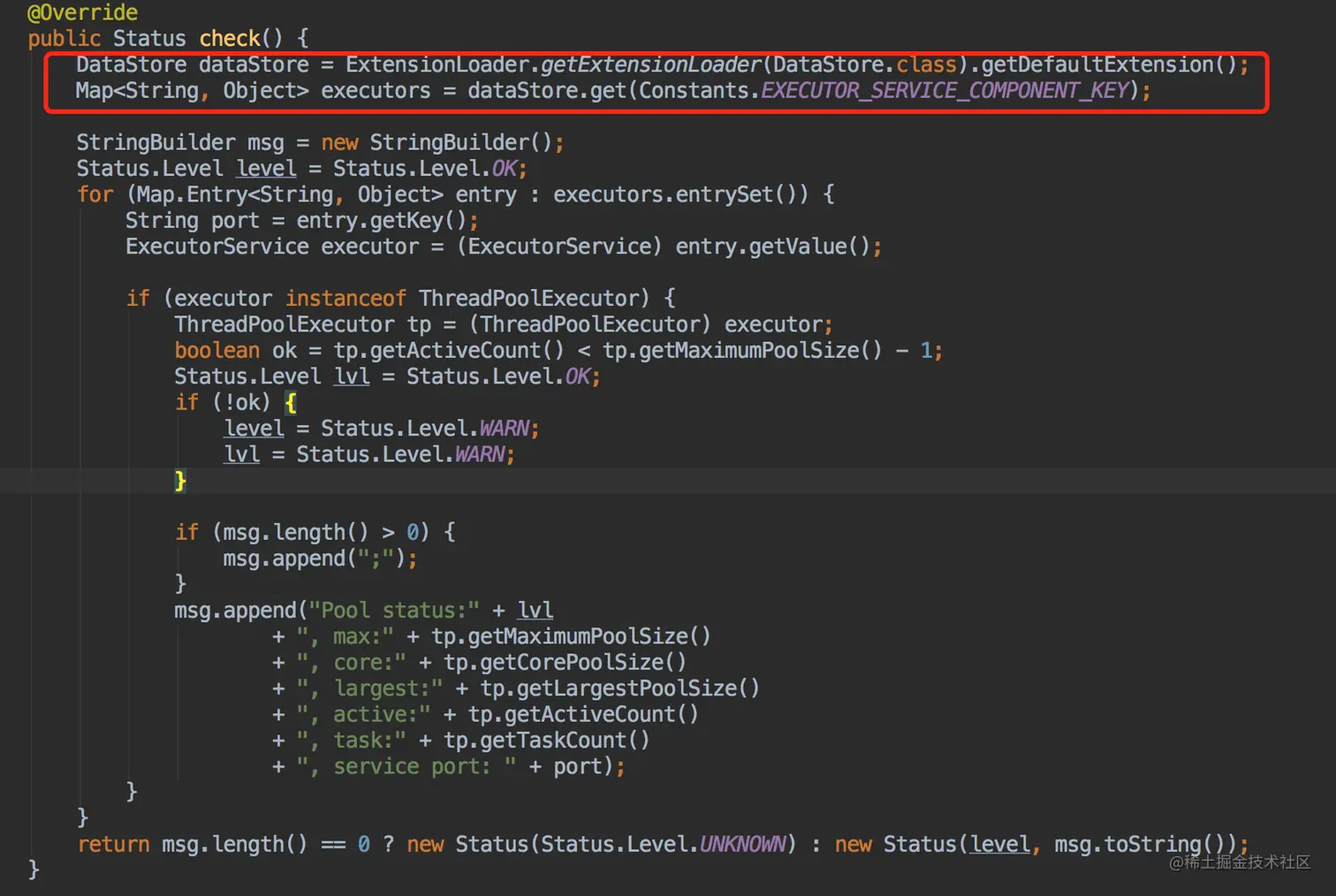1336x896 pixels.
Task: Click "Pool status:" string literal
Action: 394,611
